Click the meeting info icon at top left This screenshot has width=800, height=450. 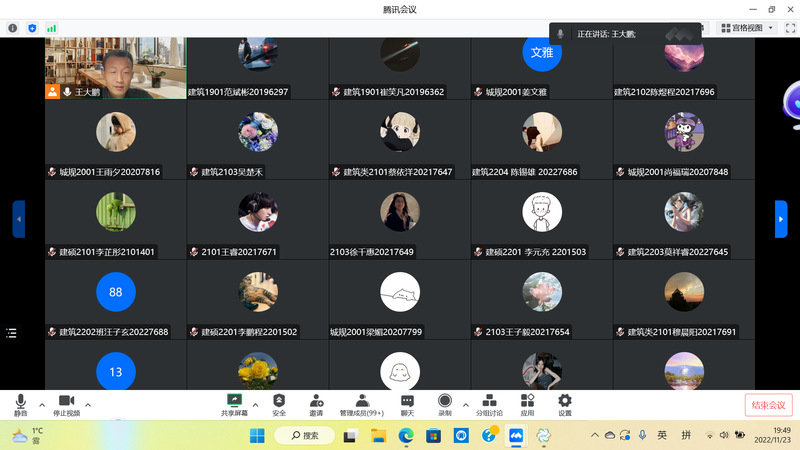(x=13, y=28)
